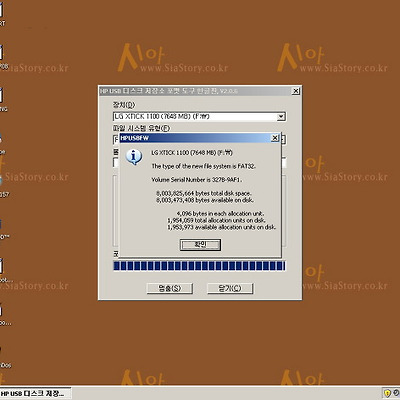Click 'The type of the new file system is FAT32.'
Image resolution: width=400 pixels, height=400 pixels.
(204, 166)
